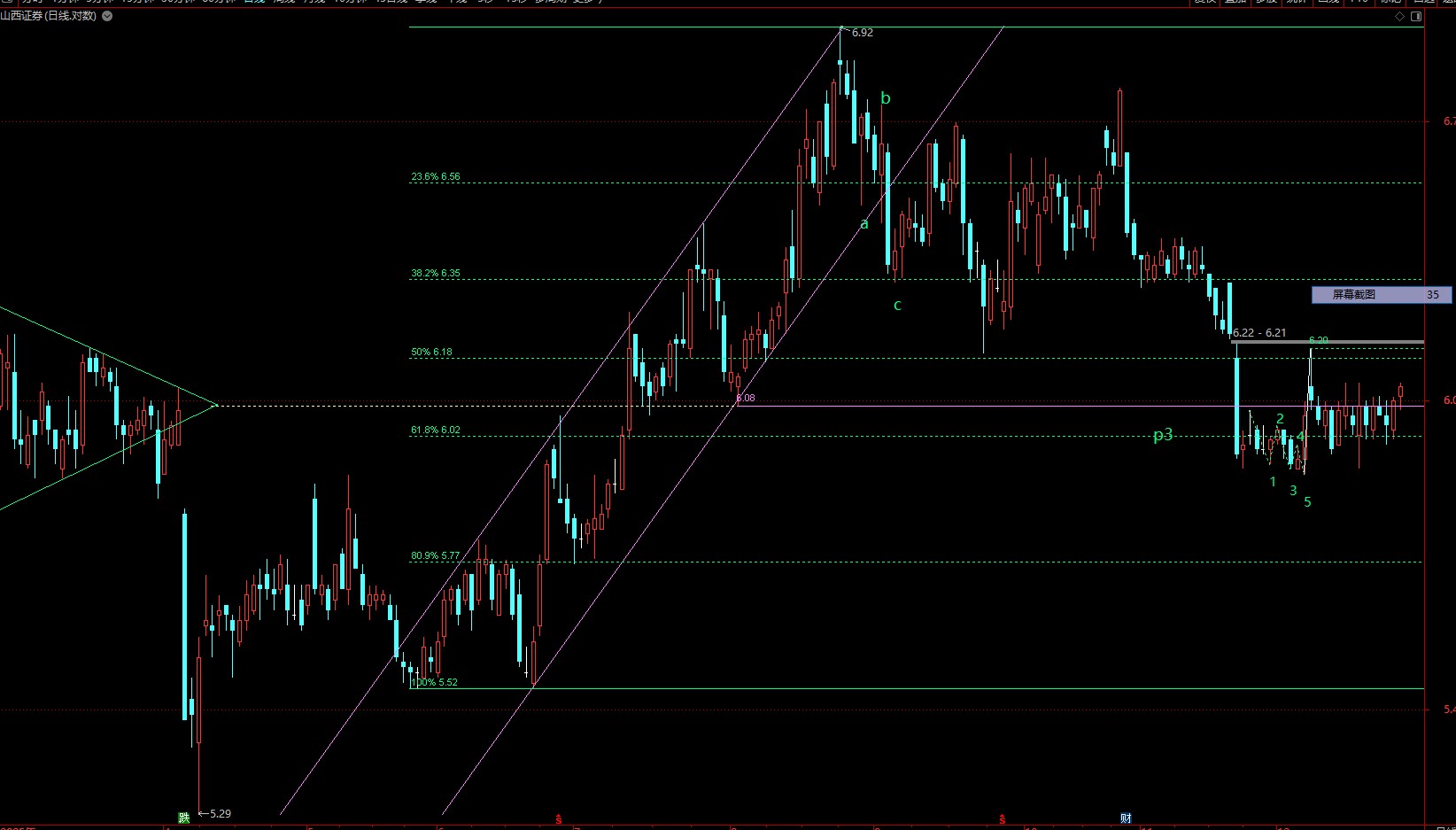Screen dimensions: 1456x830
Task: Select the 100% 5.52 Fibonacci label
Action: [434, 682]
